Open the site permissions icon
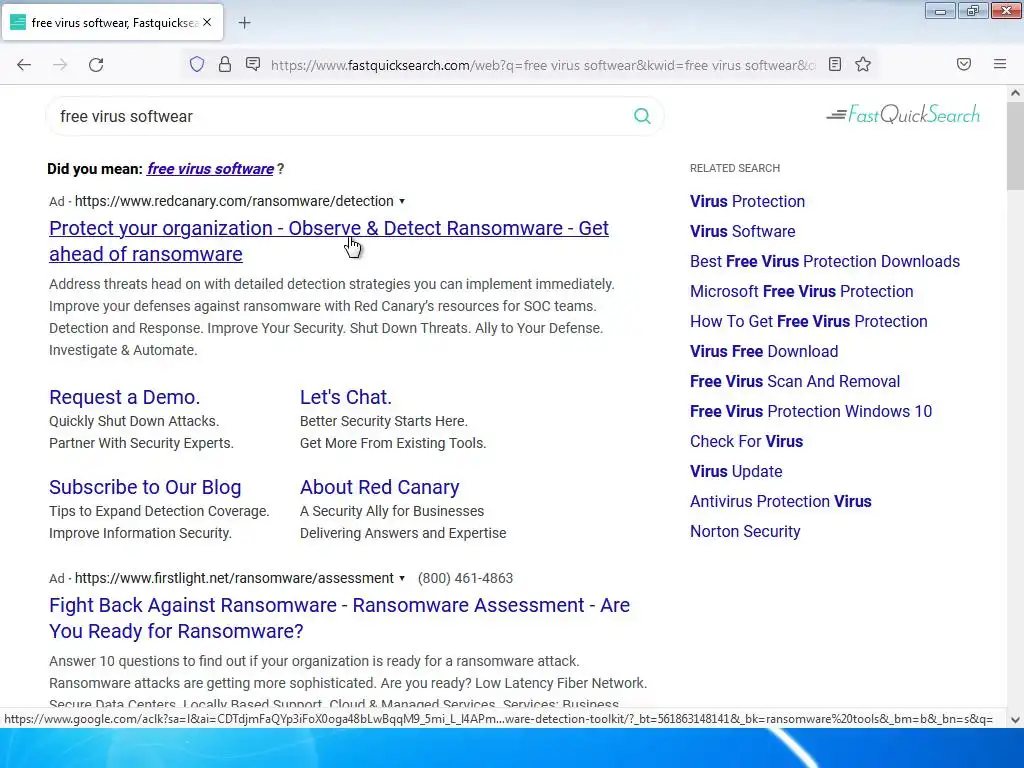1024x768 pixels. click(x=253, y=64)
